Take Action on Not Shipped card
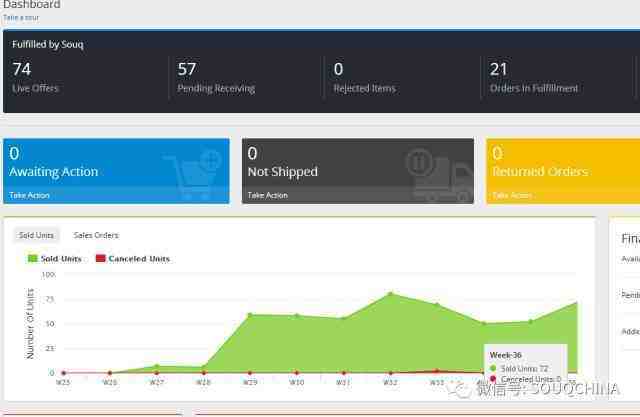Screen dimensions: 640x417 (268, 195)
